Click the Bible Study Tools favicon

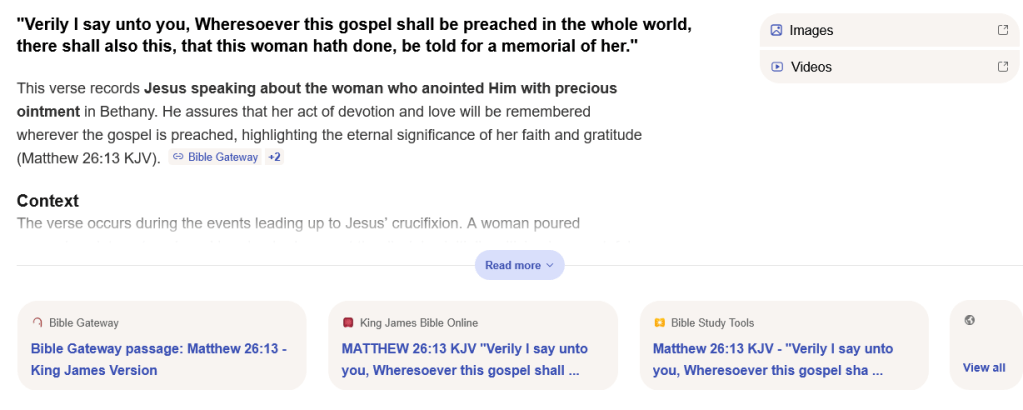(660, 322)
